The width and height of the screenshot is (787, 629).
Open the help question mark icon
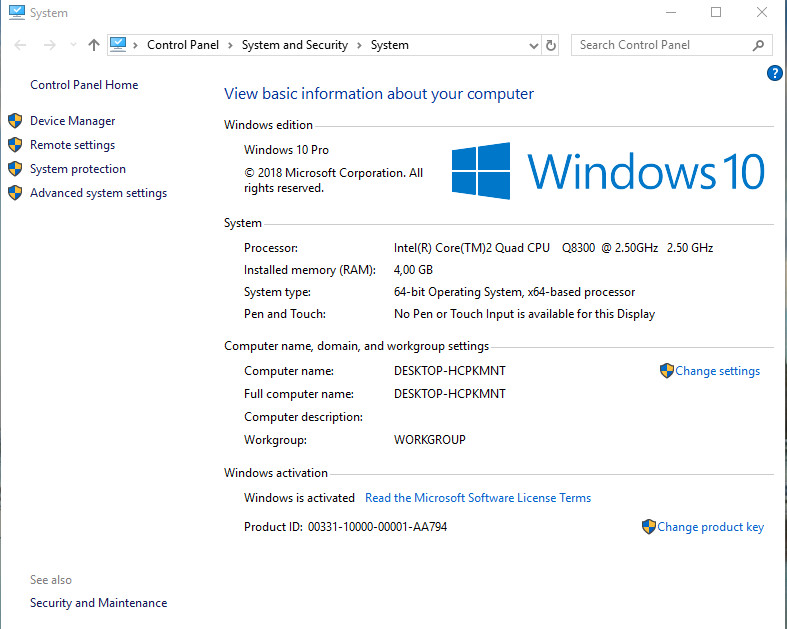click(774, 73)
